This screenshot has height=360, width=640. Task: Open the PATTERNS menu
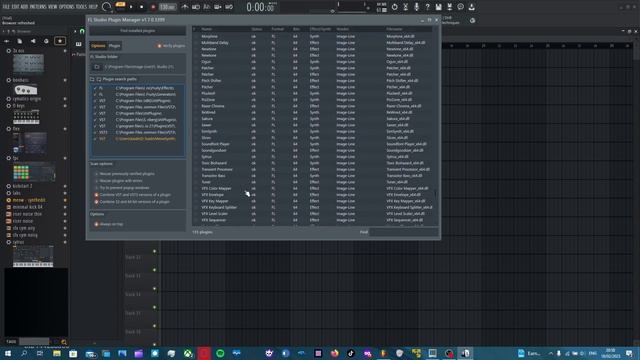pos(38,7)
